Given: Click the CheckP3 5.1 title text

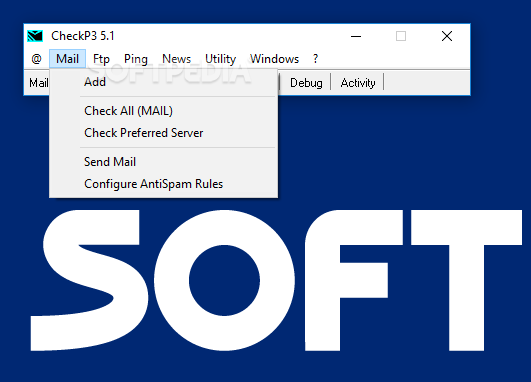Looking at the screenshot, I should click(83, 36).
